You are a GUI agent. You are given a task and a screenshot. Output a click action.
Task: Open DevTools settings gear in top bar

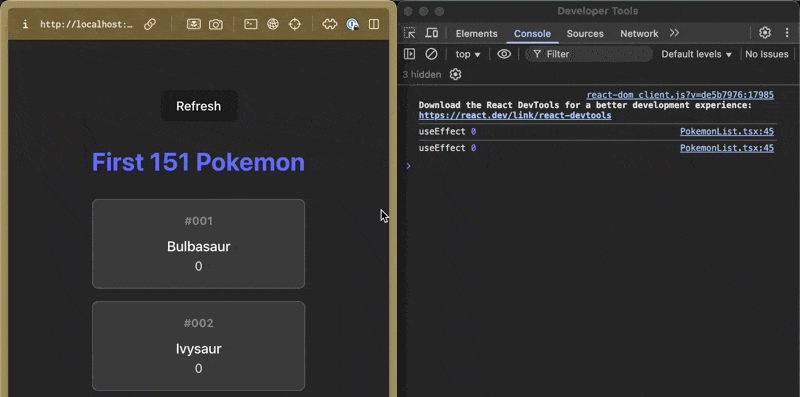click(x=765, y=33)
